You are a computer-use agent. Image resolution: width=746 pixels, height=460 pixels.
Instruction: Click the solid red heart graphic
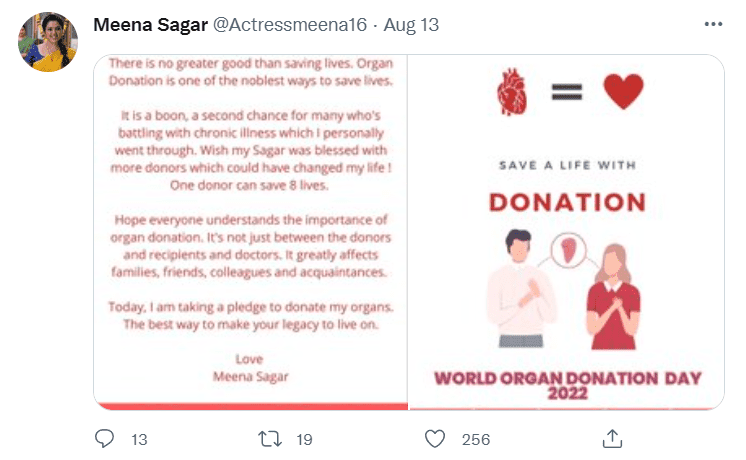click(x=623, y=93)
